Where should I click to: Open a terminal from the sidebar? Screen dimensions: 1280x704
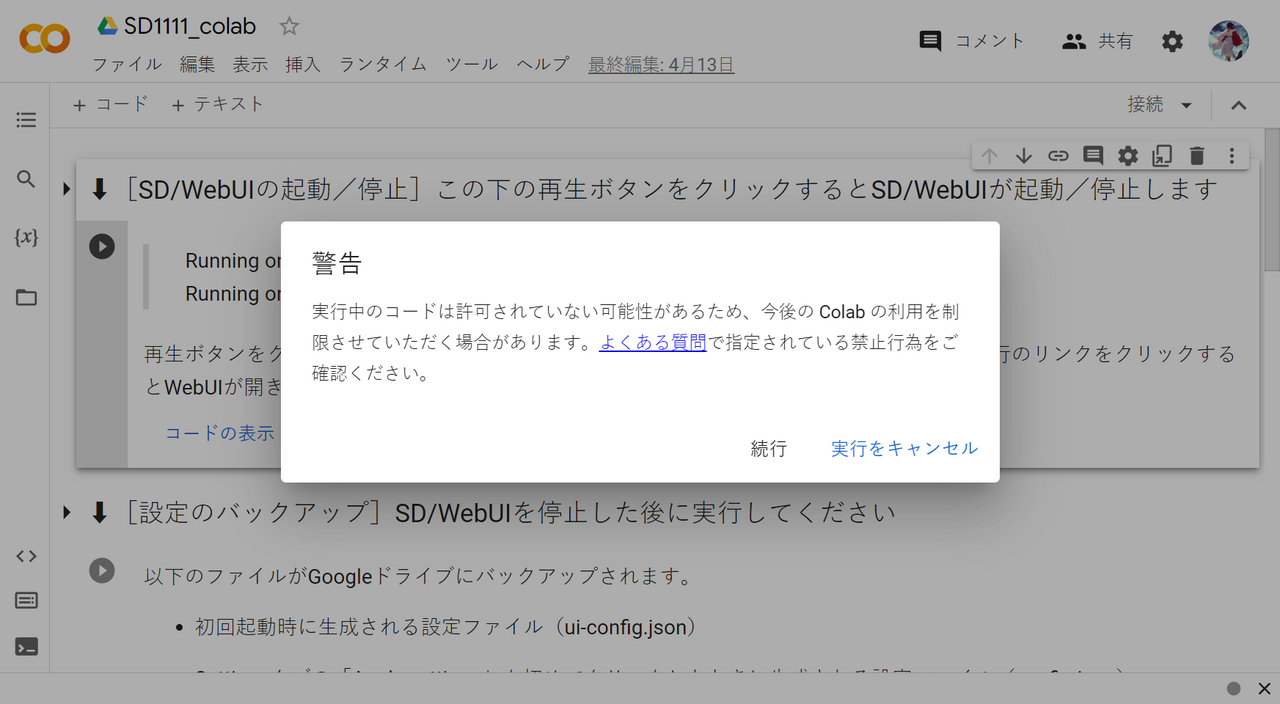26,646
